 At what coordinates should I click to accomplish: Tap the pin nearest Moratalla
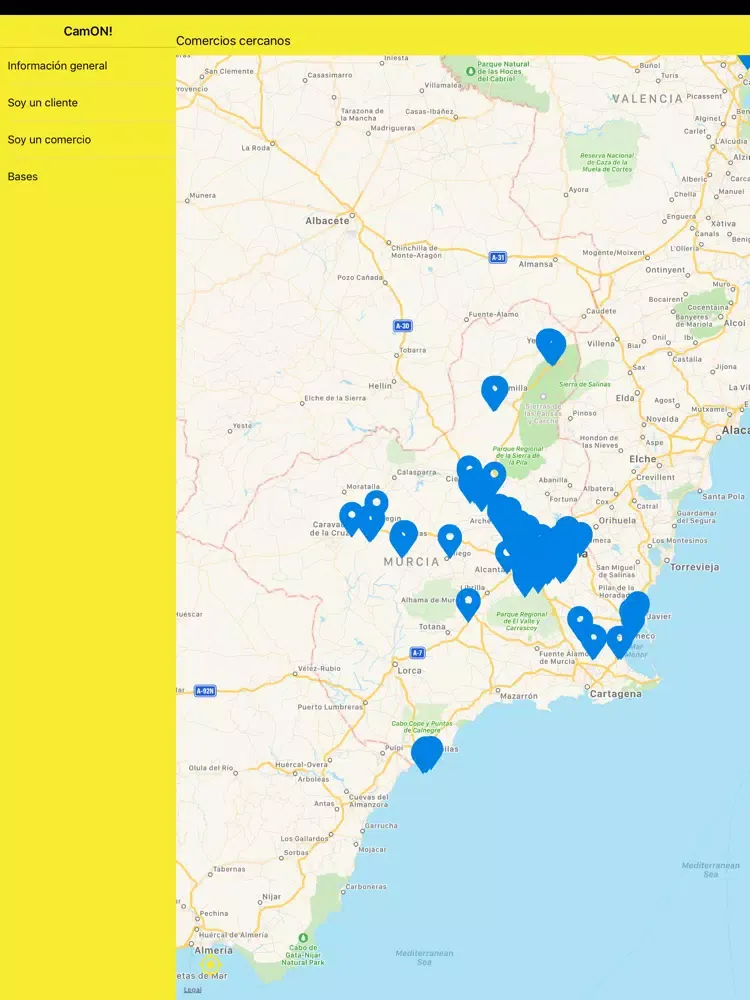[x=376, y=505]
